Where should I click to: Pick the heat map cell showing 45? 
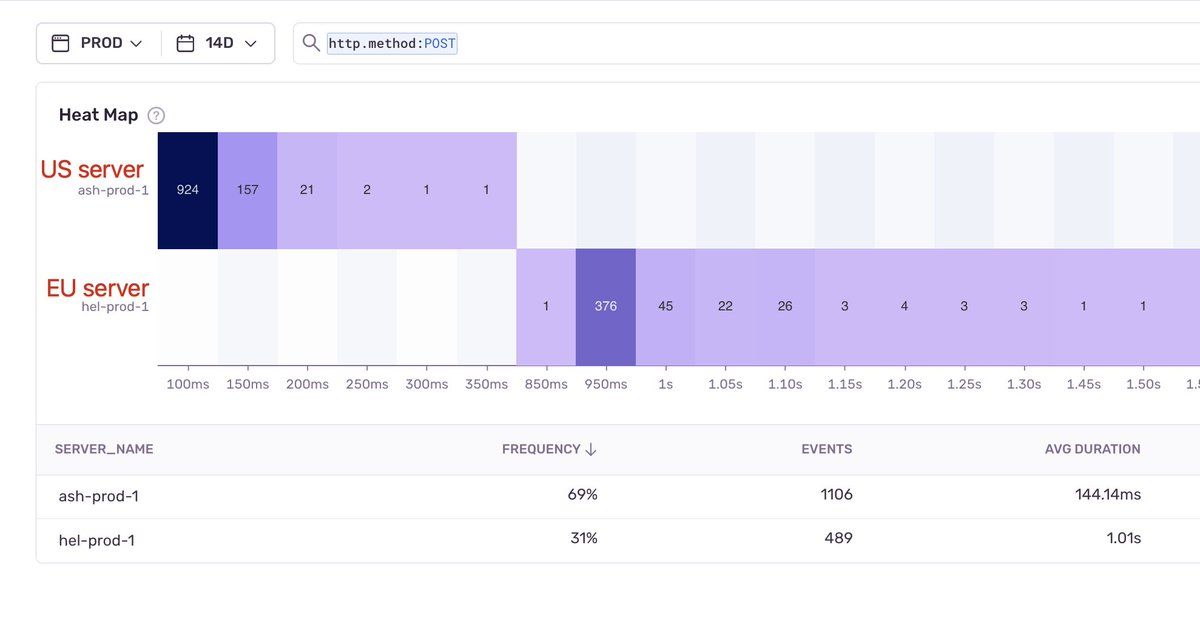[665, 306]
